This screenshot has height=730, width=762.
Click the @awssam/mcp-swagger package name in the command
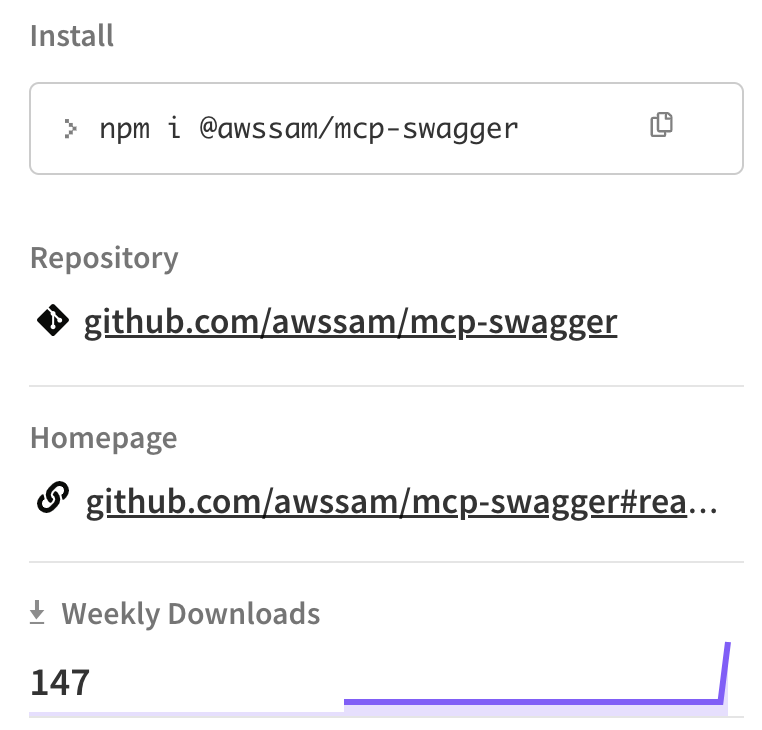359,128
